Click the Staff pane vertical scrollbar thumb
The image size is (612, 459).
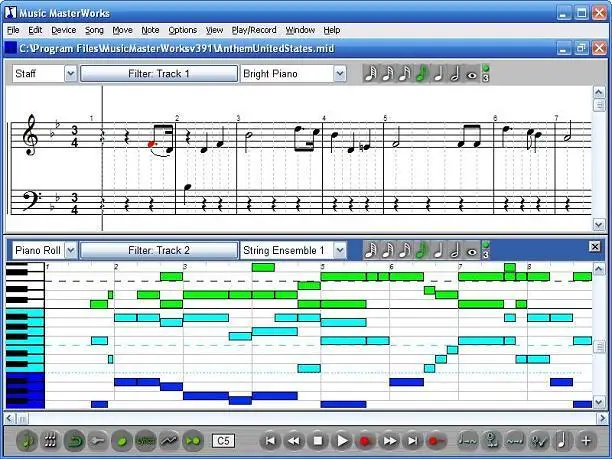[599, 105]
